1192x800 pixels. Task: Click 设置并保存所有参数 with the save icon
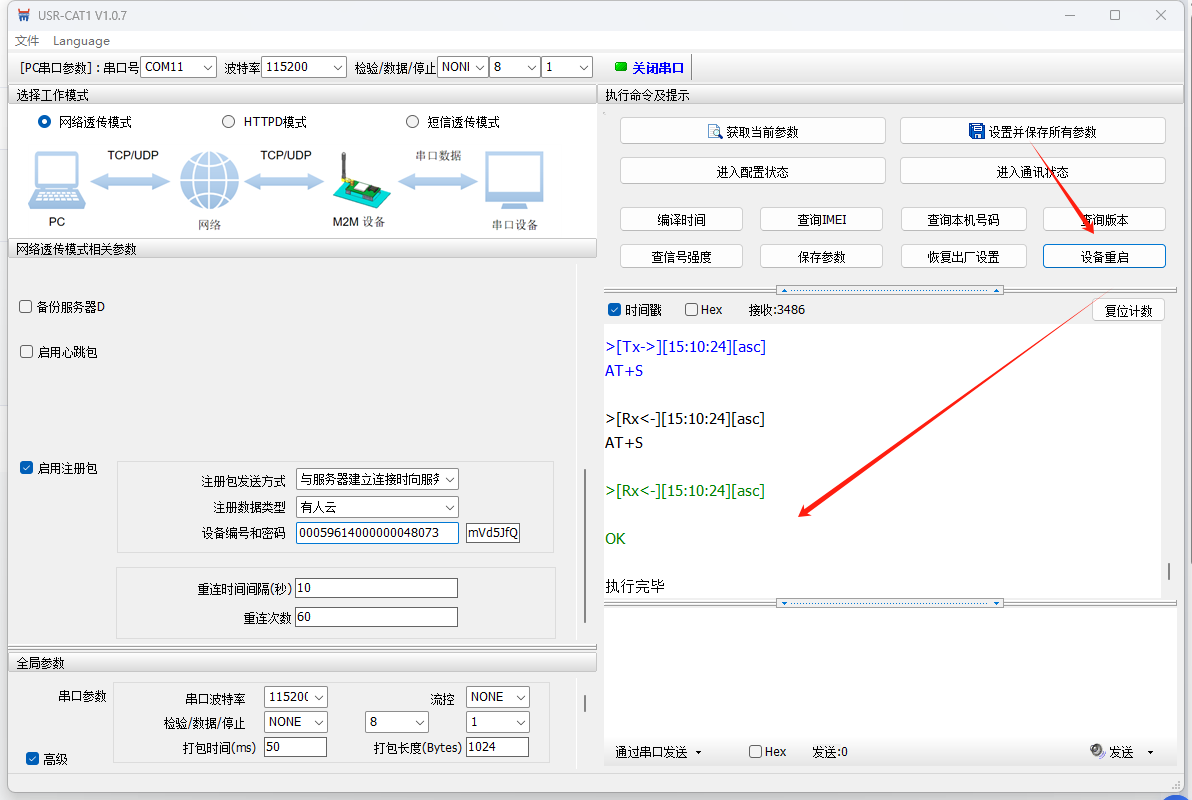point(1032,131)
